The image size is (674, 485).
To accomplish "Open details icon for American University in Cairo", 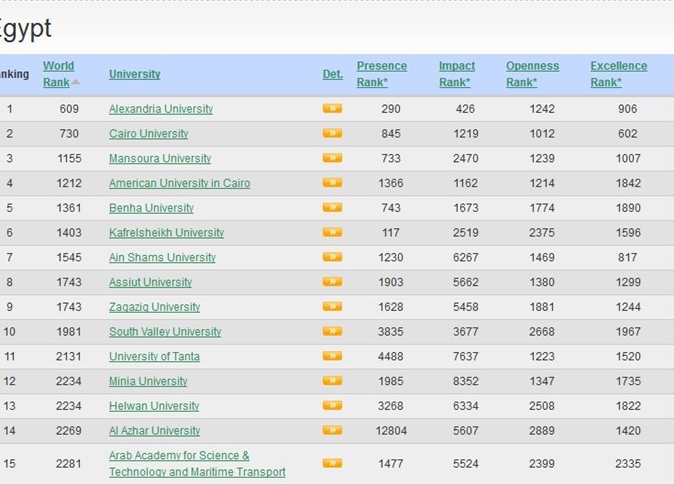I will pos(332,183).
